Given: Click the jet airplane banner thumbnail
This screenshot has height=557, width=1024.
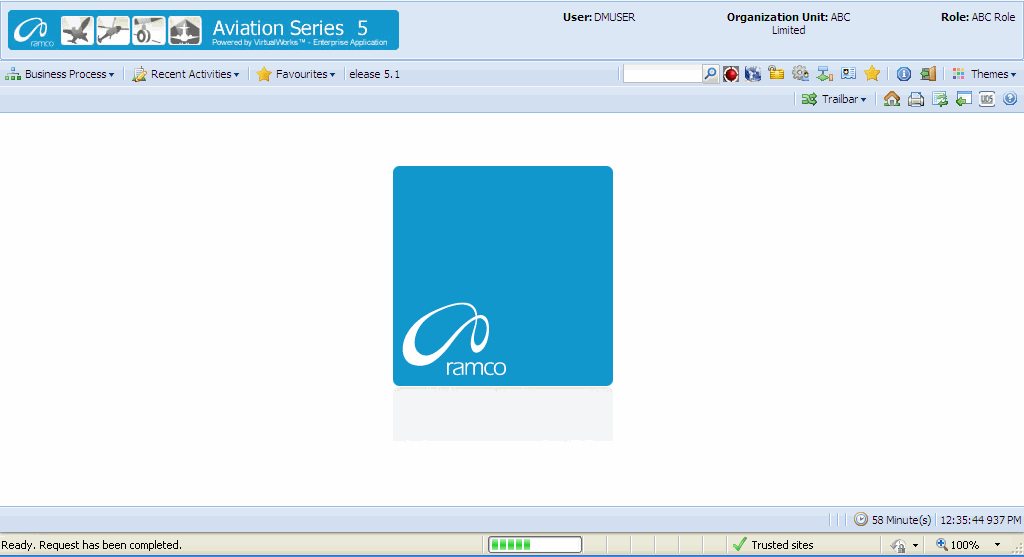Looking at the screenshot, I should point(77,31).
